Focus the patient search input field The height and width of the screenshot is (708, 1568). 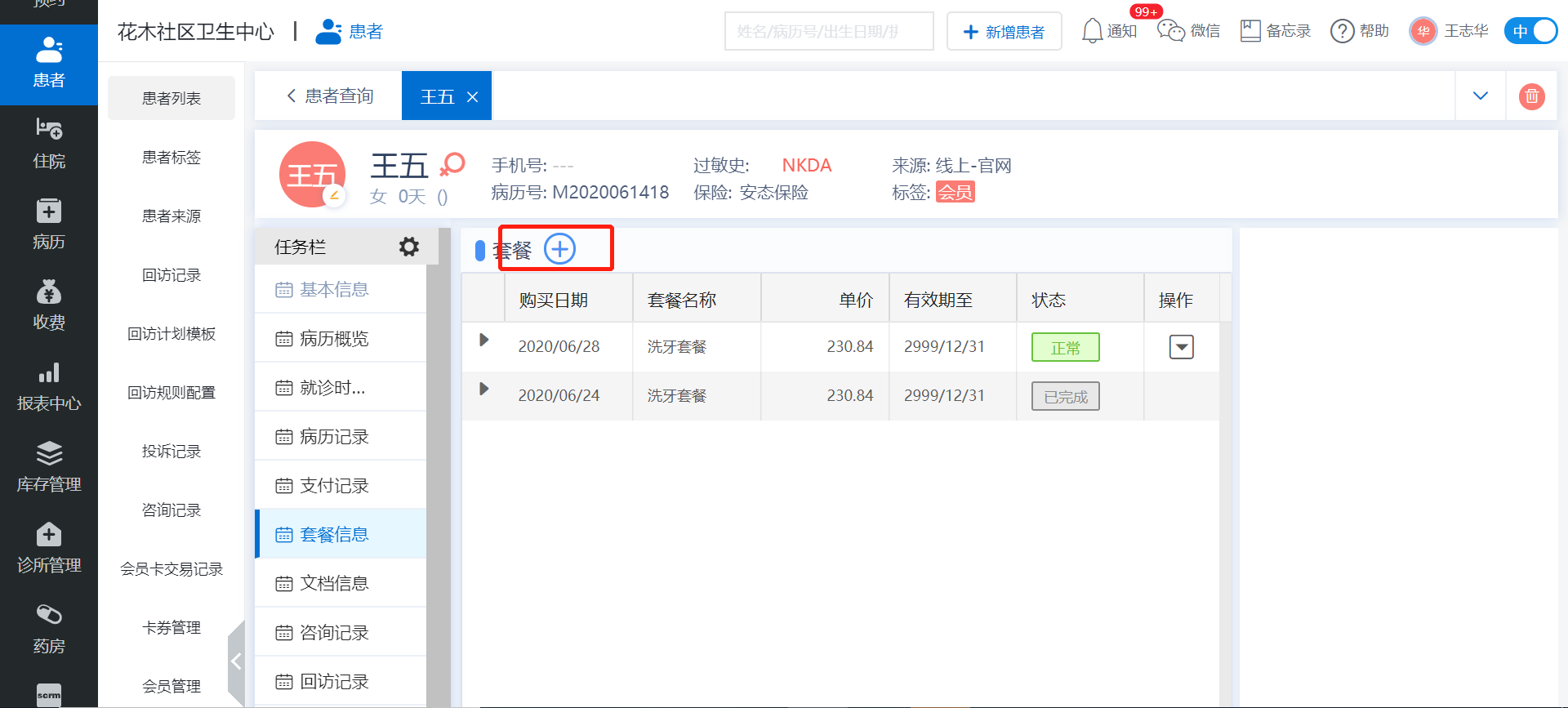click(x=829, y=31)
